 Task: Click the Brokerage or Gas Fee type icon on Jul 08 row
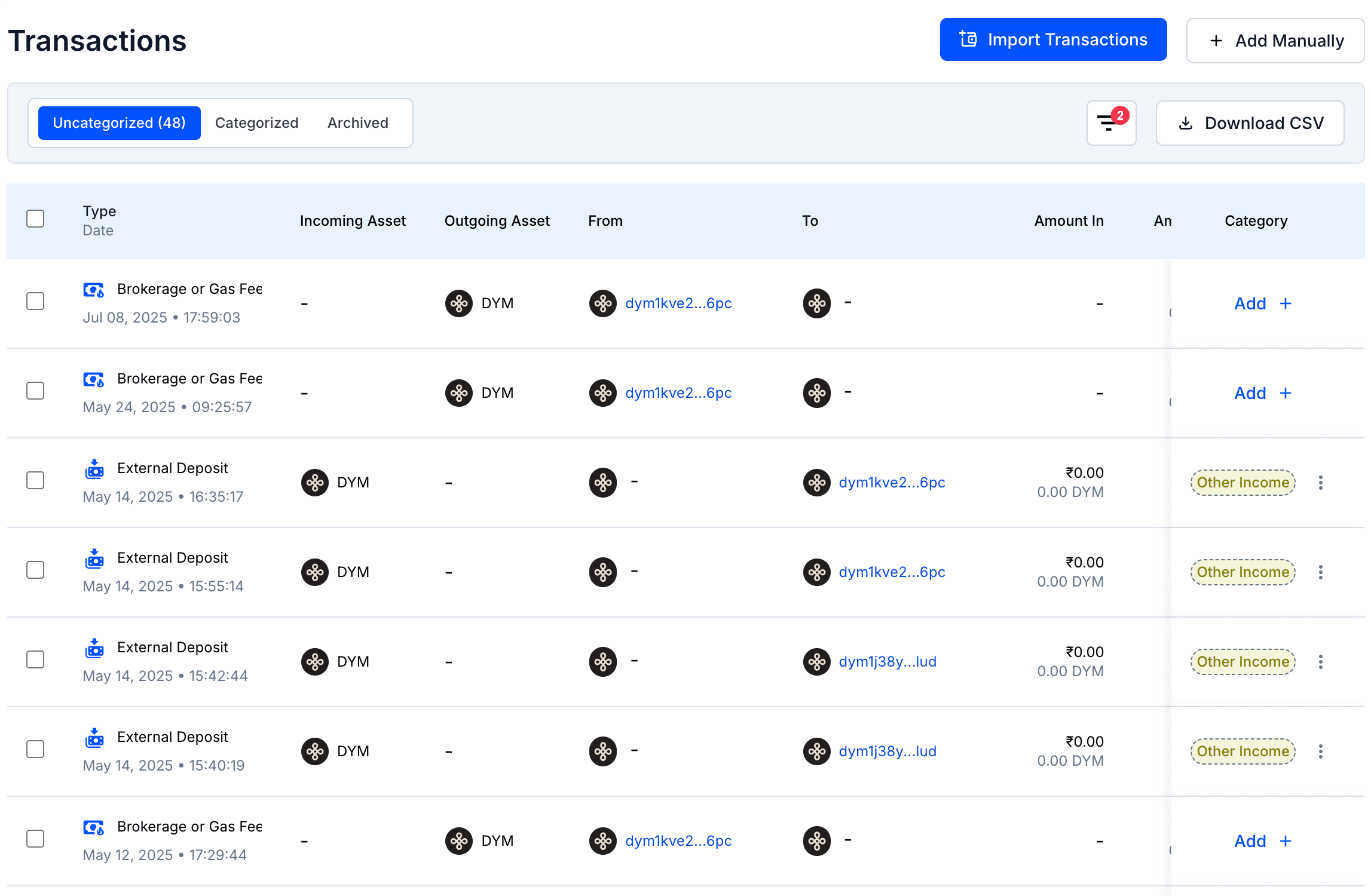[94, 290]
